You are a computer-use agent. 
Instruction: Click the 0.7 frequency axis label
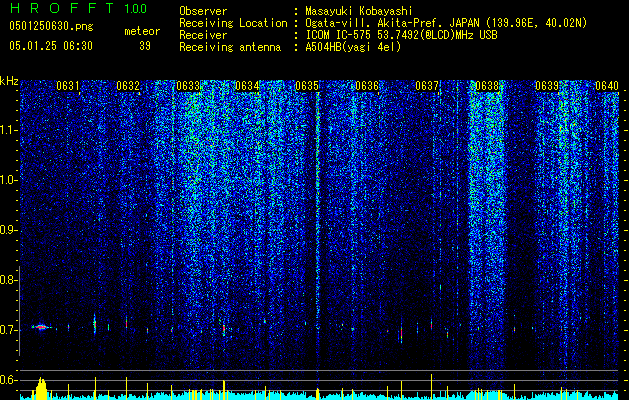(x=8, y=330)
